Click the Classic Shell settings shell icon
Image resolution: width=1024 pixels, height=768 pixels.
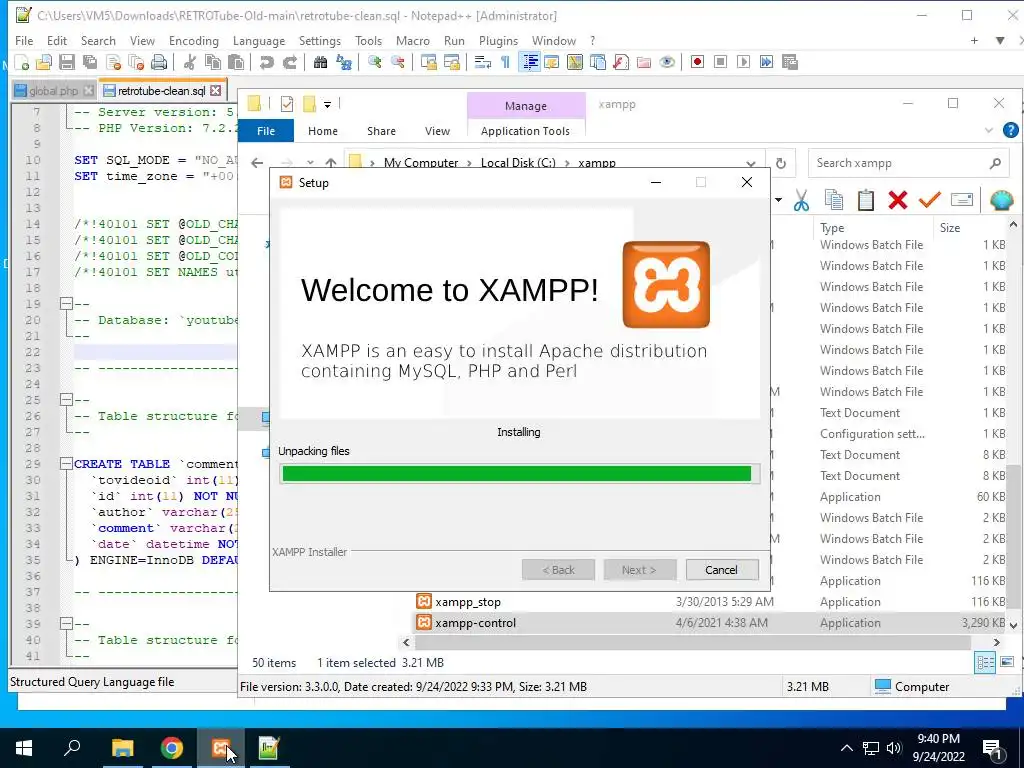(1001, 200)
